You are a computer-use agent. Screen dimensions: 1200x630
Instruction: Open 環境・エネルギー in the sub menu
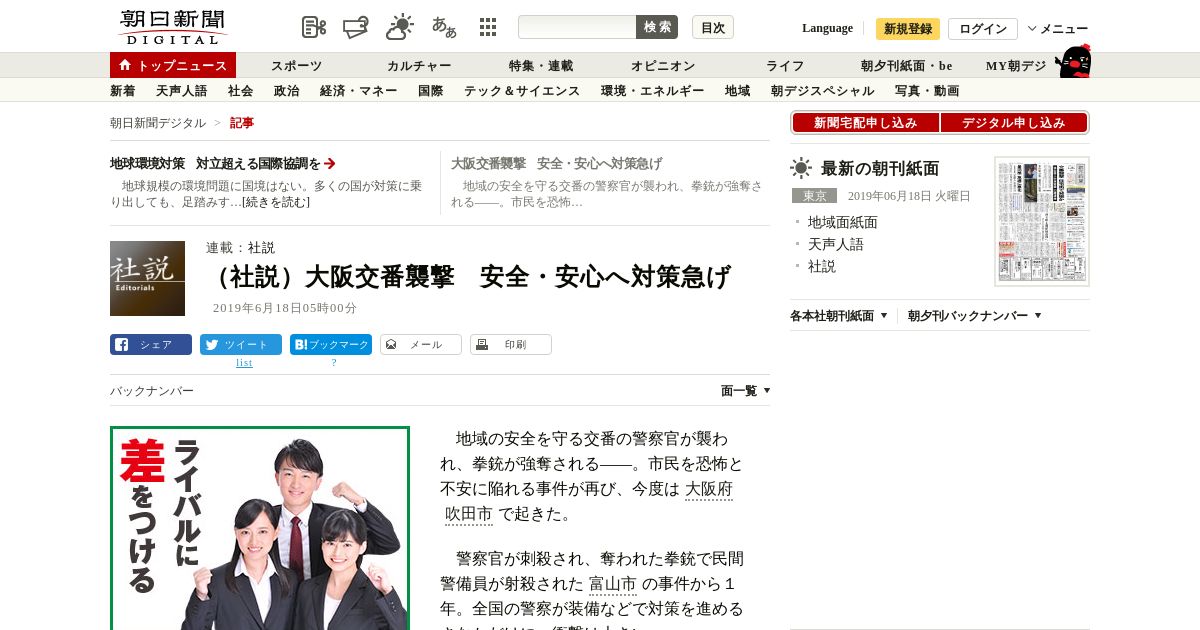(653, 91)
